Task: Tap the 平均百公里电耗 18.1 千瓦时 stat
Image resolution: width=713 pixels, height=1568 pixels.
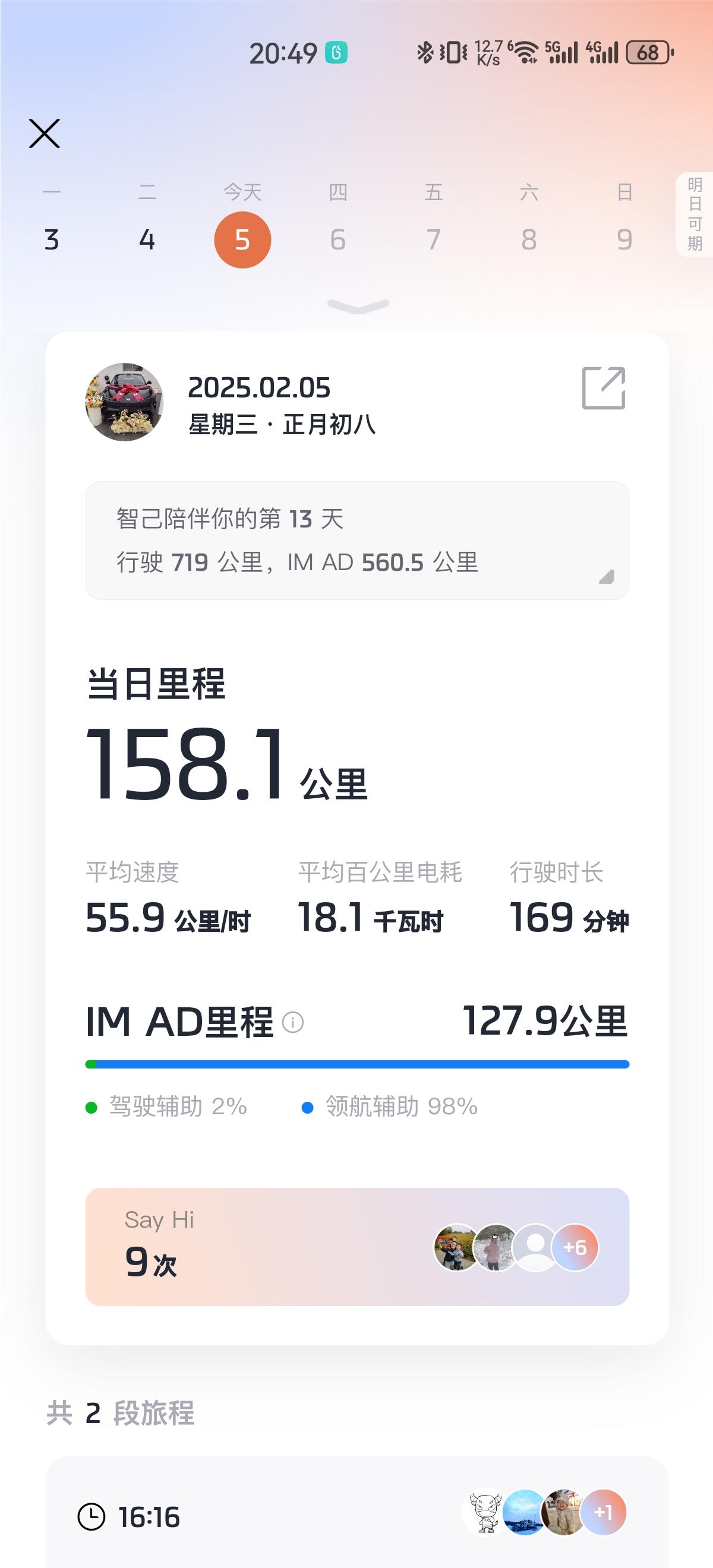Action: 380,897
